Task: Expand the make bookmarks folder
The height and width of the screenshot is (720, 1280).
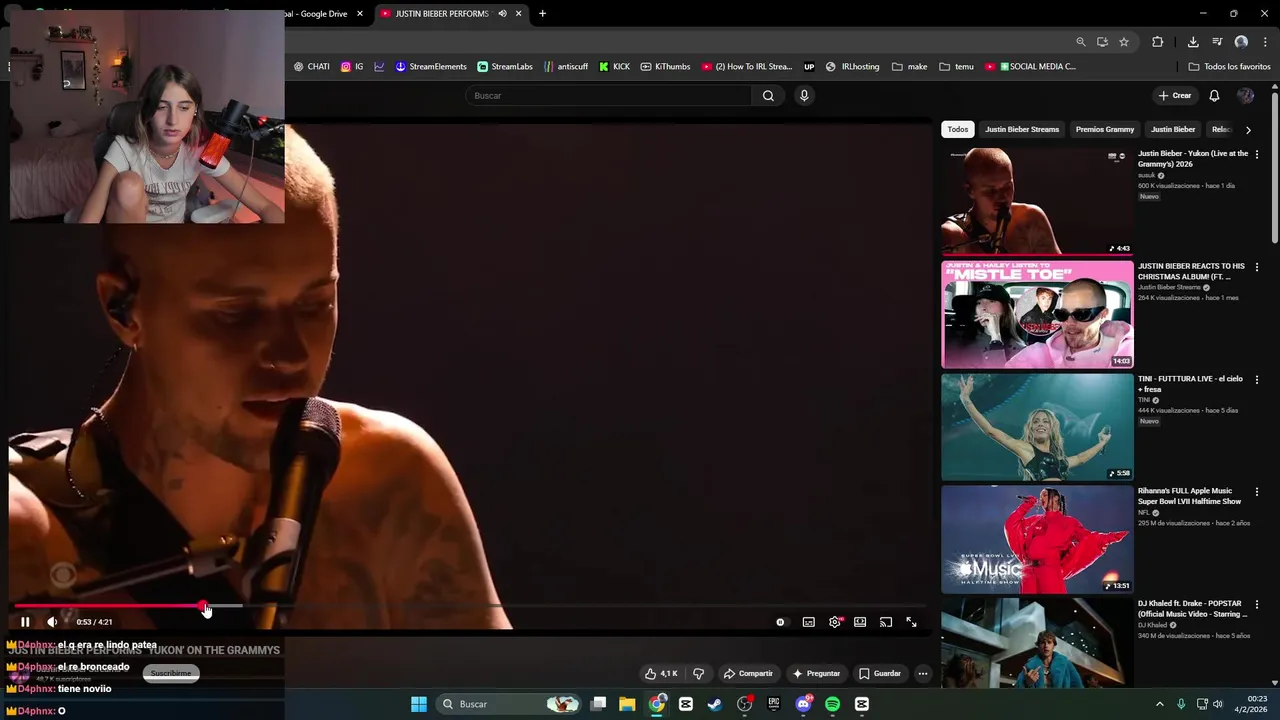Action: pos(910,67)
